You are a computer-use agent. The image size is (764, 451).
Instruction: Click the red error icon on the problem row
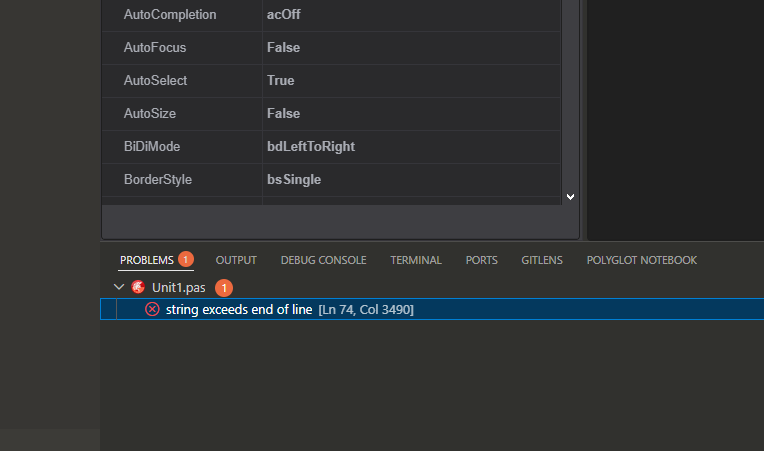pyautogui.click(x=152, y=309)
